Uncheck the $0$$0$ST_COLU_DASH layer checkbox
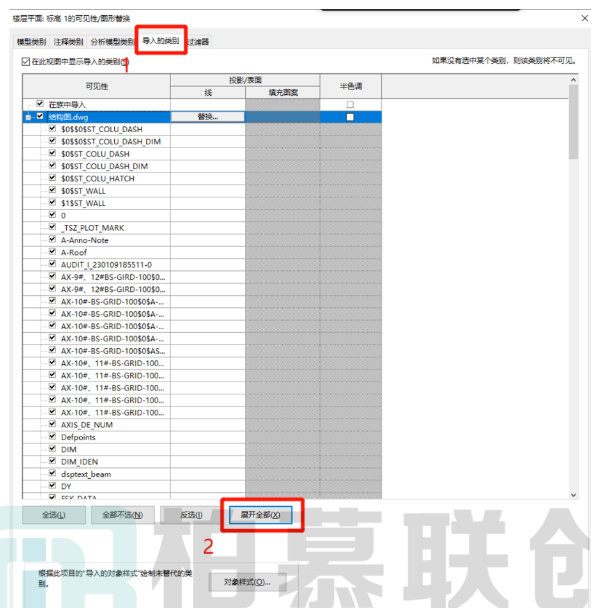Screen dimensions: 591x608 52,128
